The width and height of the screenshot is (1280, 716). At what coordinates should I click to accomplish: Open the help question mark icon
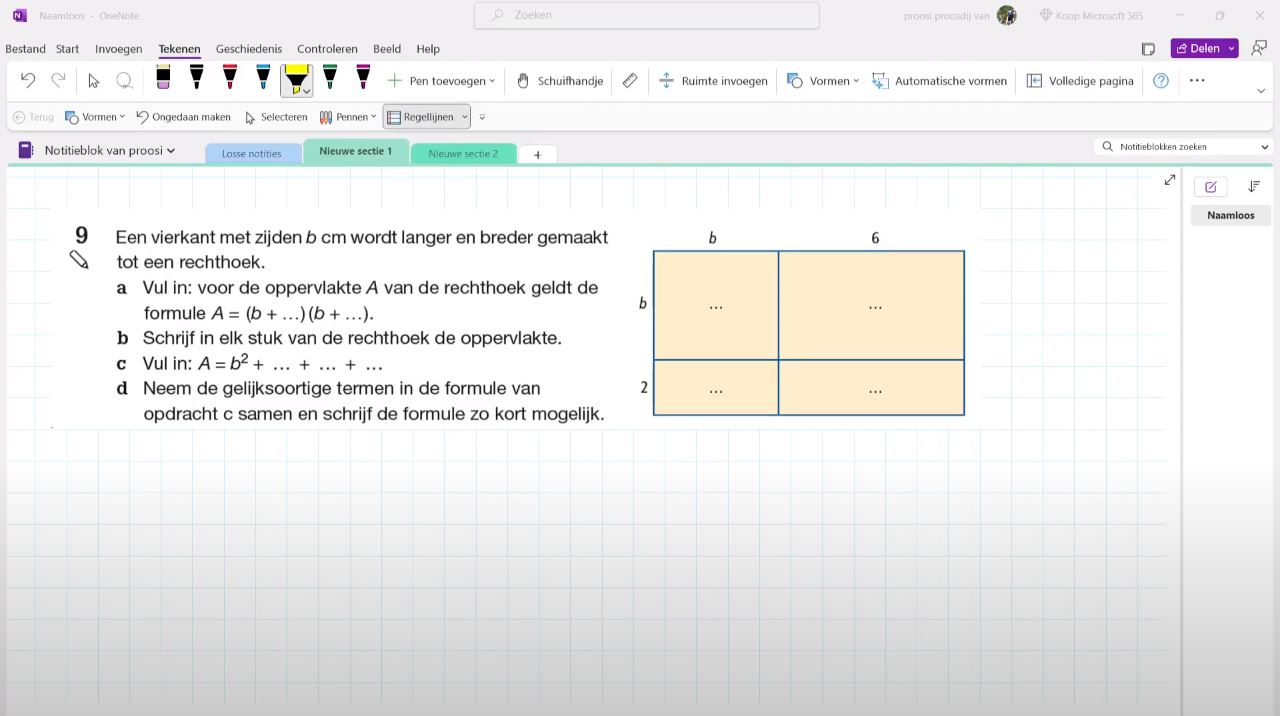pyautogui.click(x=1161, y=81)
